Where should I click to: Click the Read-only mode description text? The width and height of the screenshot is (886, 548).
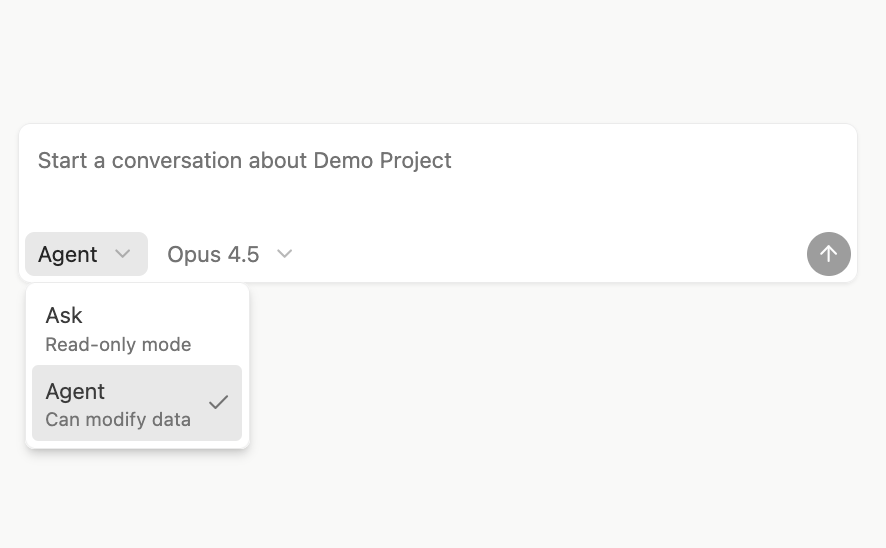(118, 344)
